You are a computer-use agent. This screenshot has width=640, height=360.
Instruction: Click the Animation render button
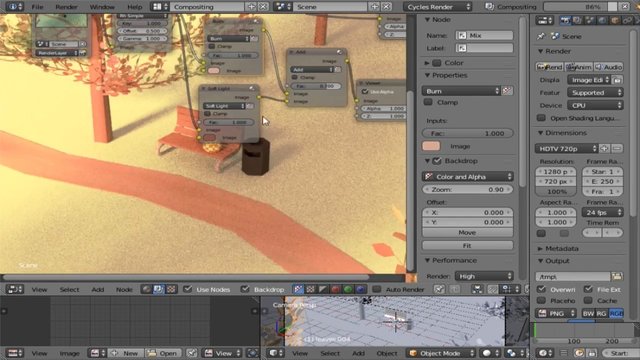click(579, 67)
